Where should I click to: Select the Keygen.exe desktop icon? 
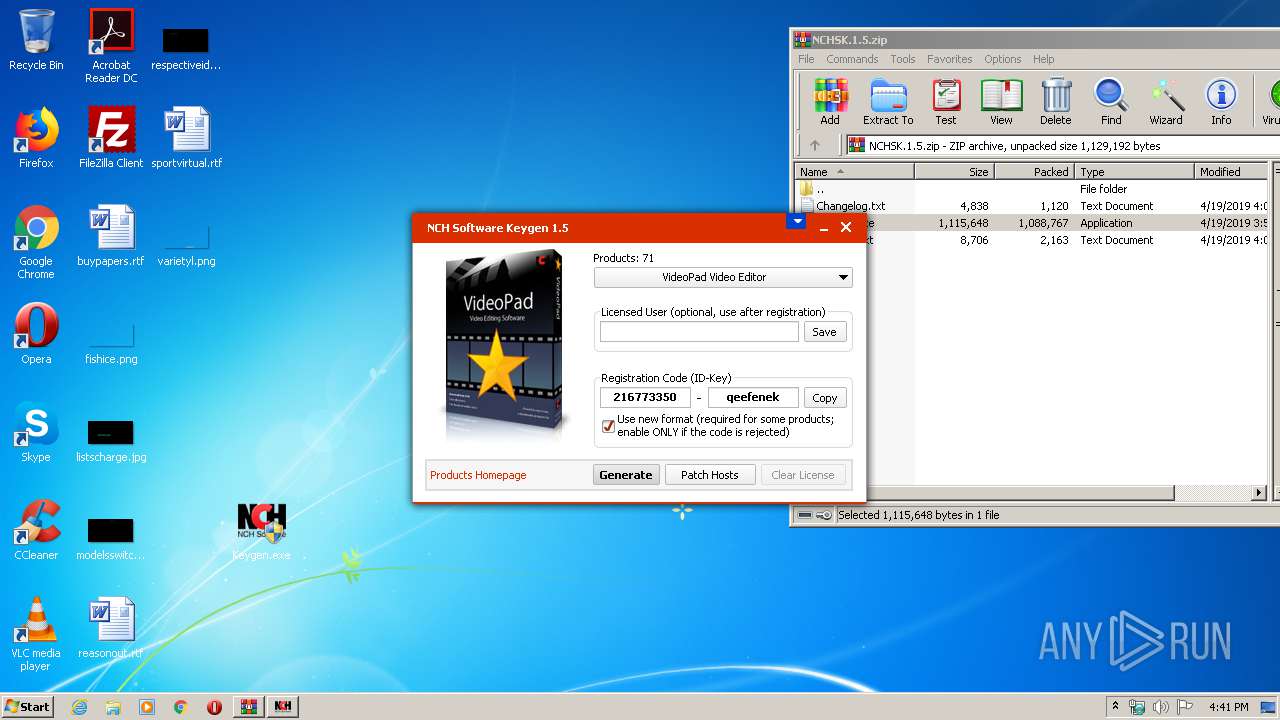262,531
